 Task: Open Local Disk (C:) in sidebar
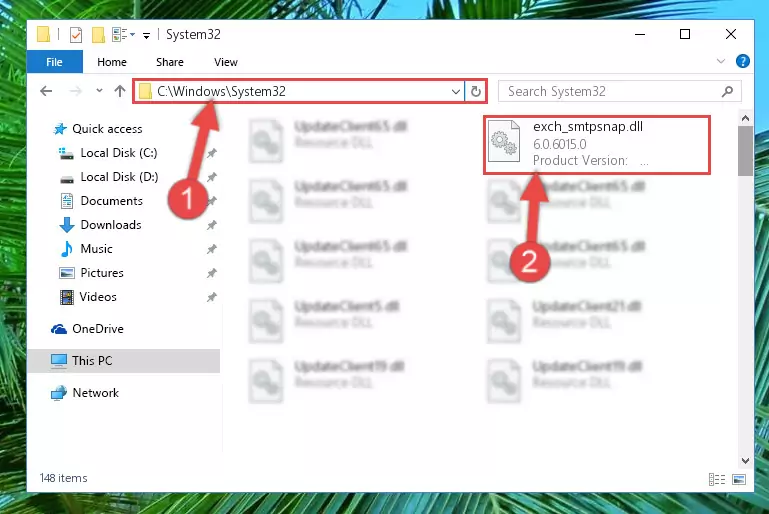point(108,153)
